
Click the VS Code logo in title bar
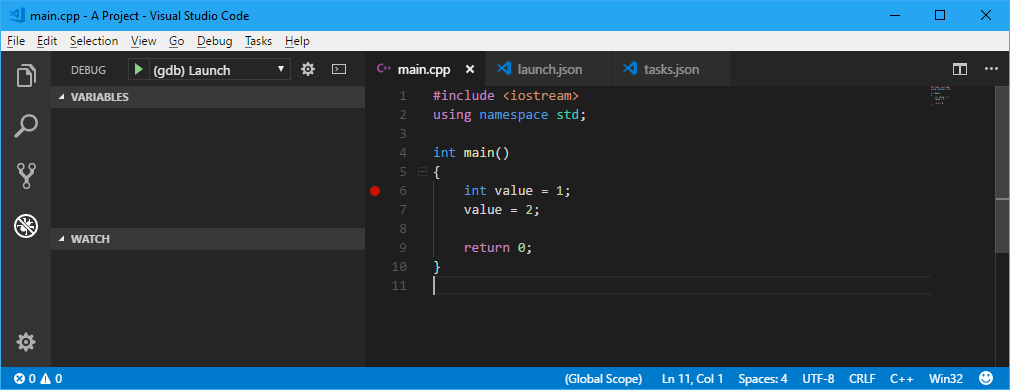click(17, 15)
